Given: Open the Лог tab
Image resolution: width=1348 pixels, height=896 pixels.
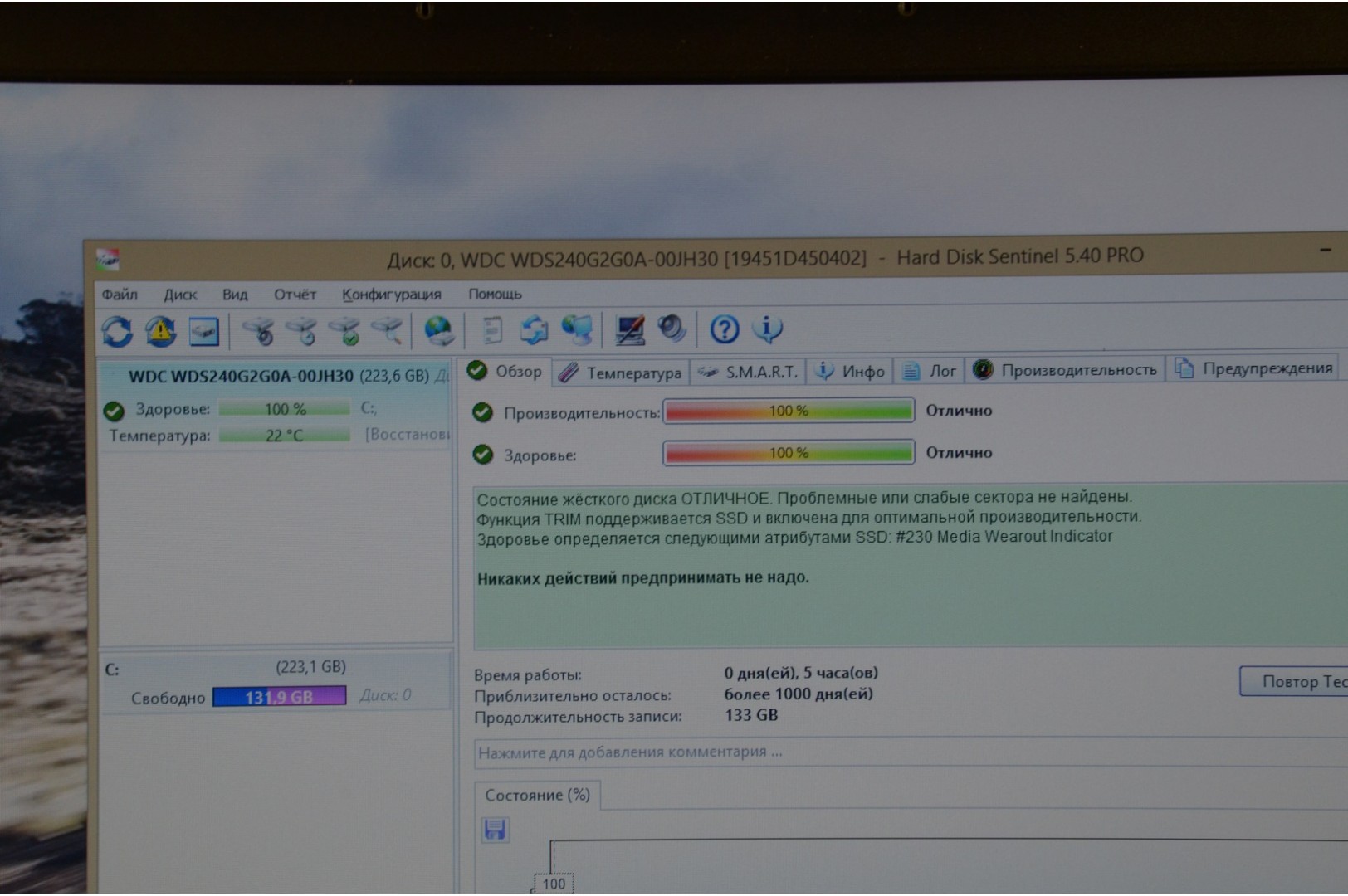Looking at the screenshot, I should pos(929,370).
